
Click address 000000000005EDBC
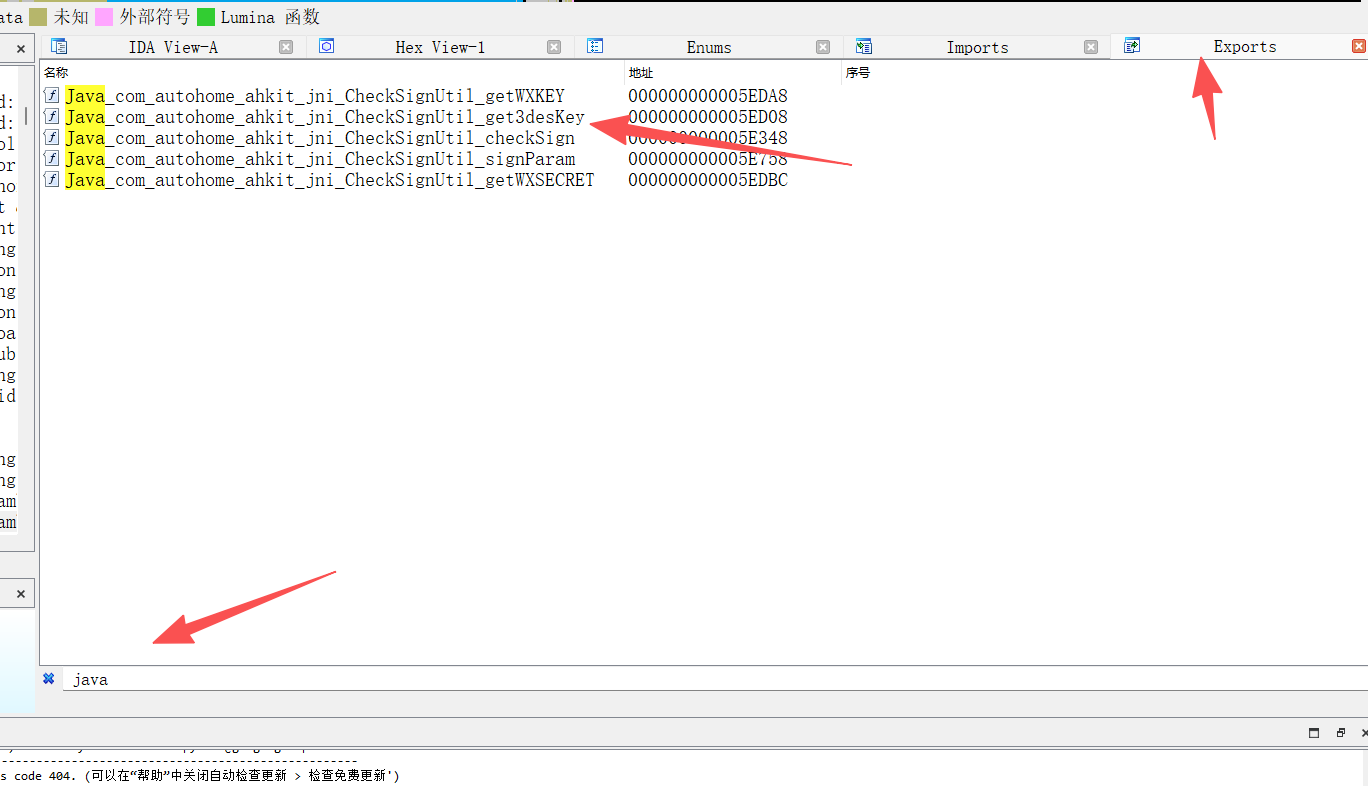(x=708, y=180)
